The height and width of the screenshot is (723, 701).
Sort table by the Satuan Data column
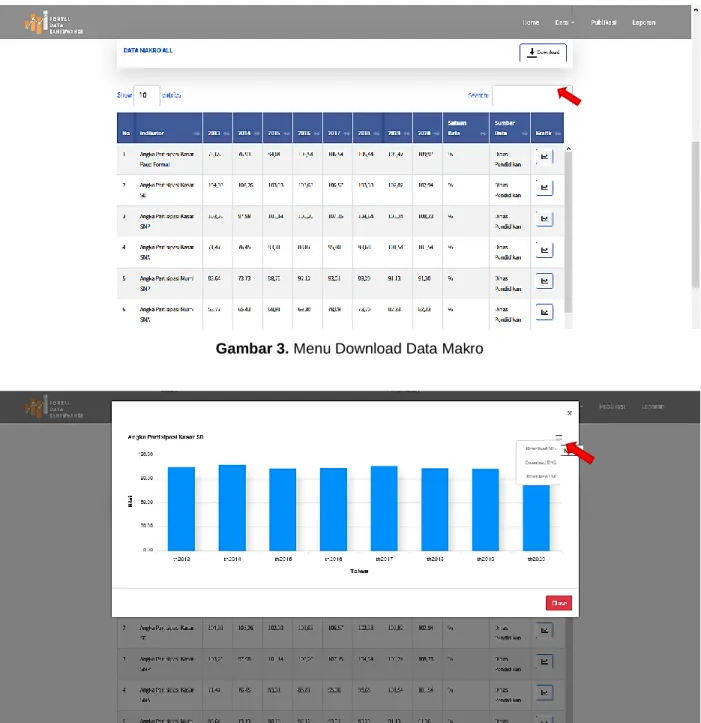466,128
